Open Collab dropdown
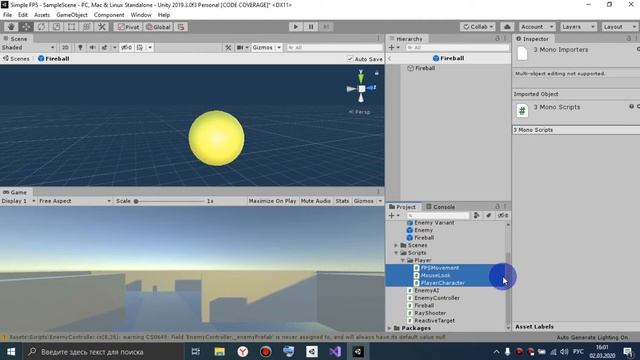Viewport: 640px width, 360px height. coord(478,27)
